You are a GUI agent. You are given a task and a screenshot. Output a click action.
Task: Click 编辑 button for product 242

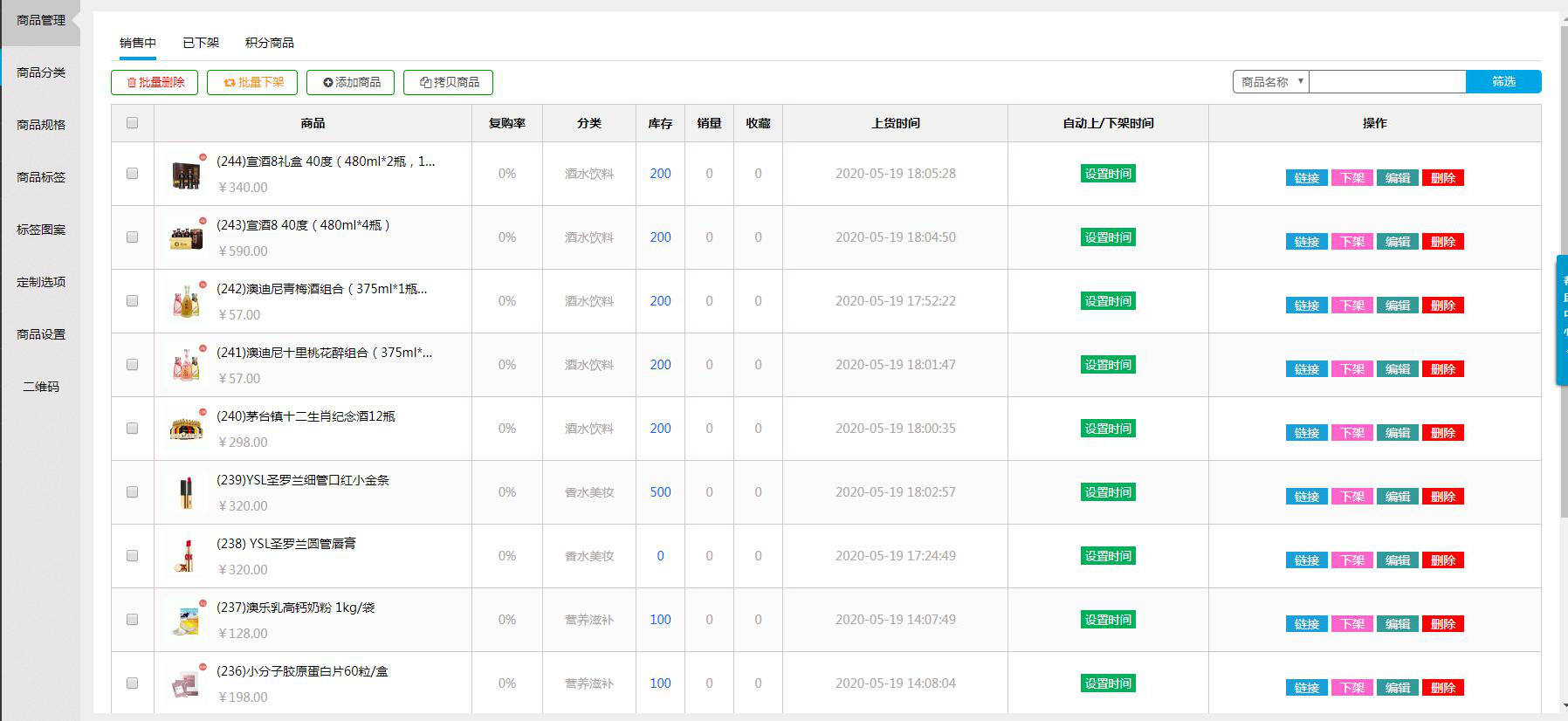[1398, 306]
